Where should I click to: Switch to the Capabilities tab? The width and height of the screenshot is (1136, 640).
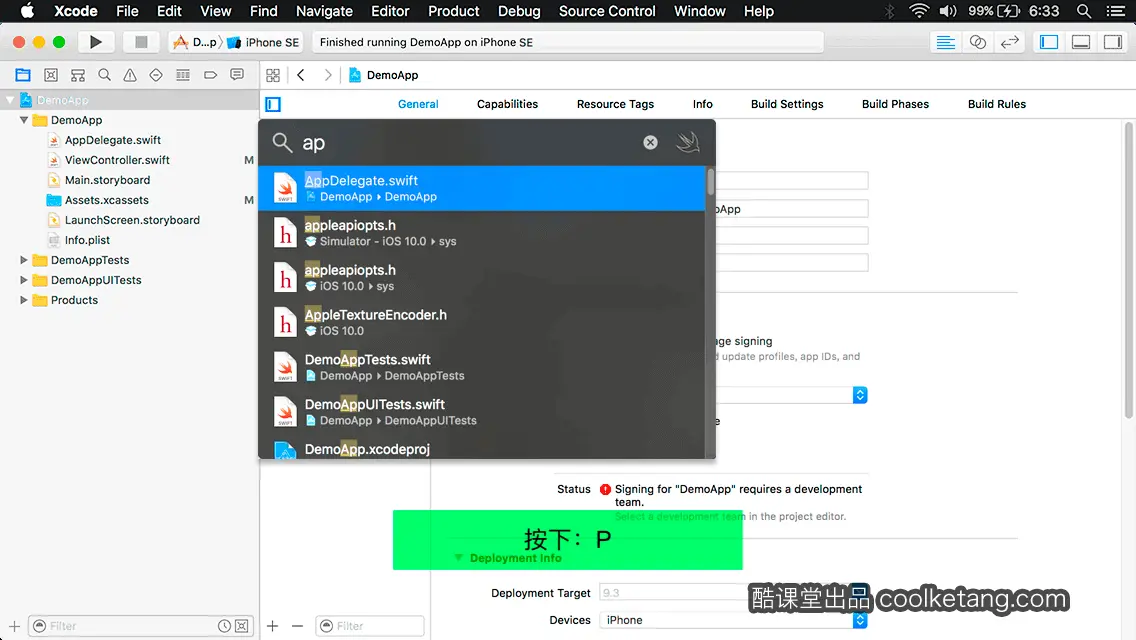point(507,104)
